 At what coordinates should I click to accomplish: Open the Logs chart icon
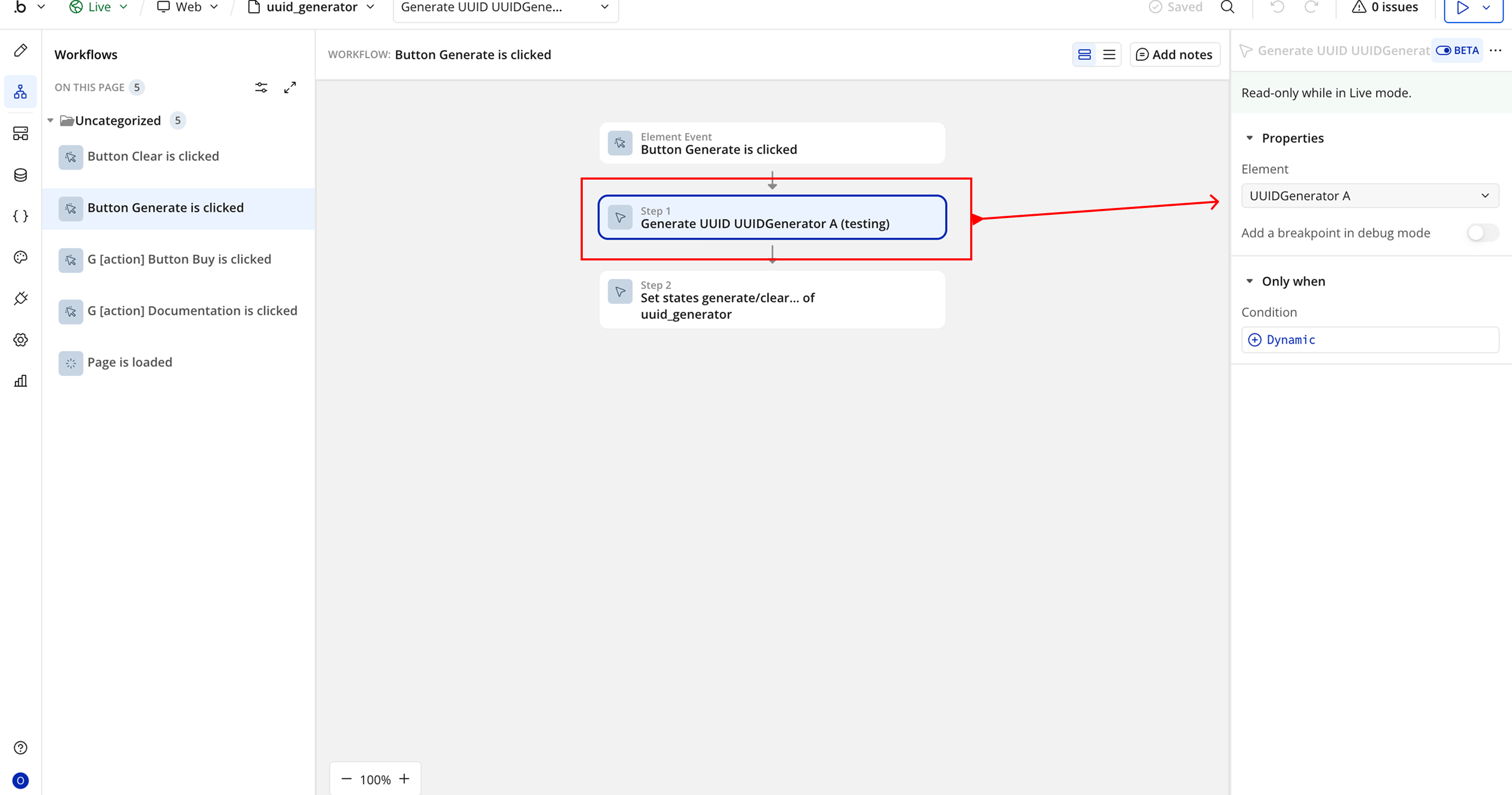[20, 381]
